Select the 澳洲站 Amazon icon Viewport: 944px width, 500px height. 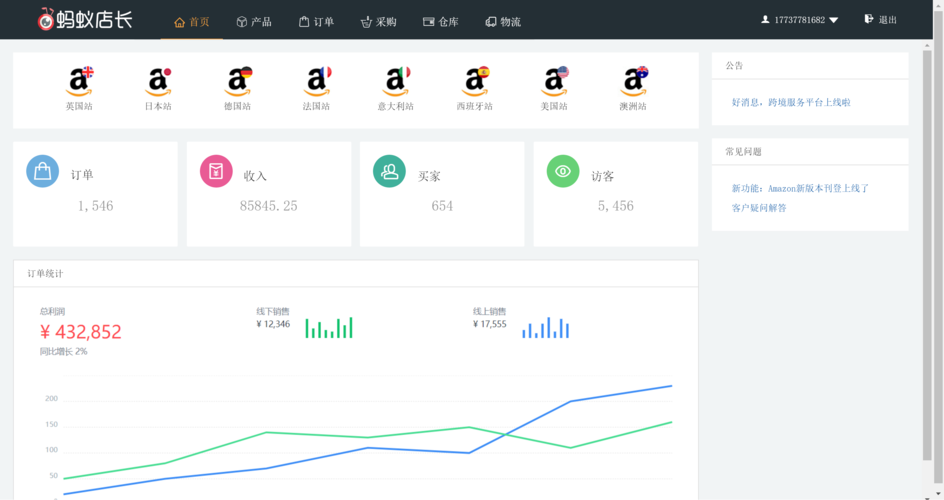(633, 81)
